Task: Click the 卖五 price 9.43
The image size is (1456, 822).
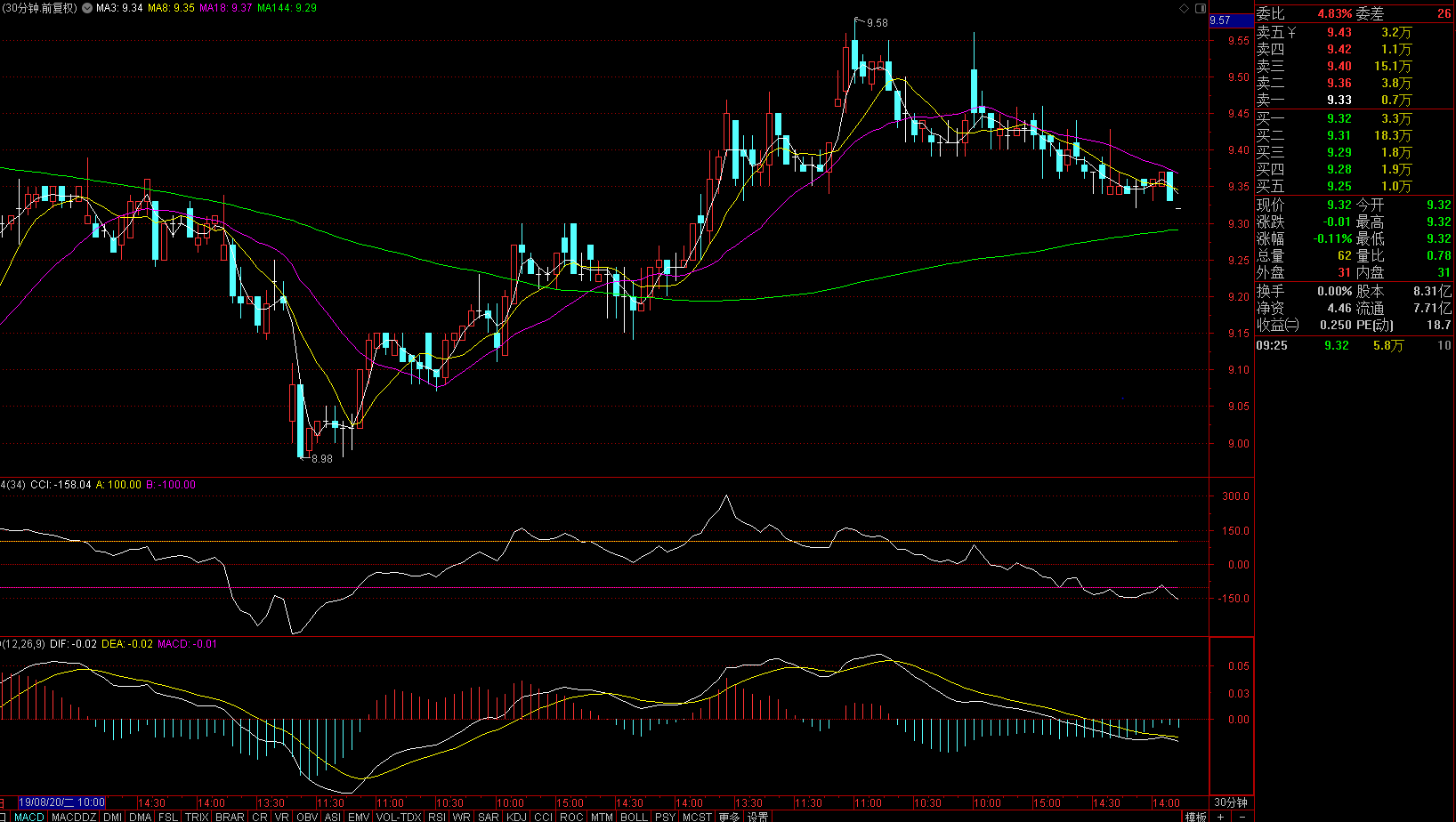Action: coord(1339,32)
